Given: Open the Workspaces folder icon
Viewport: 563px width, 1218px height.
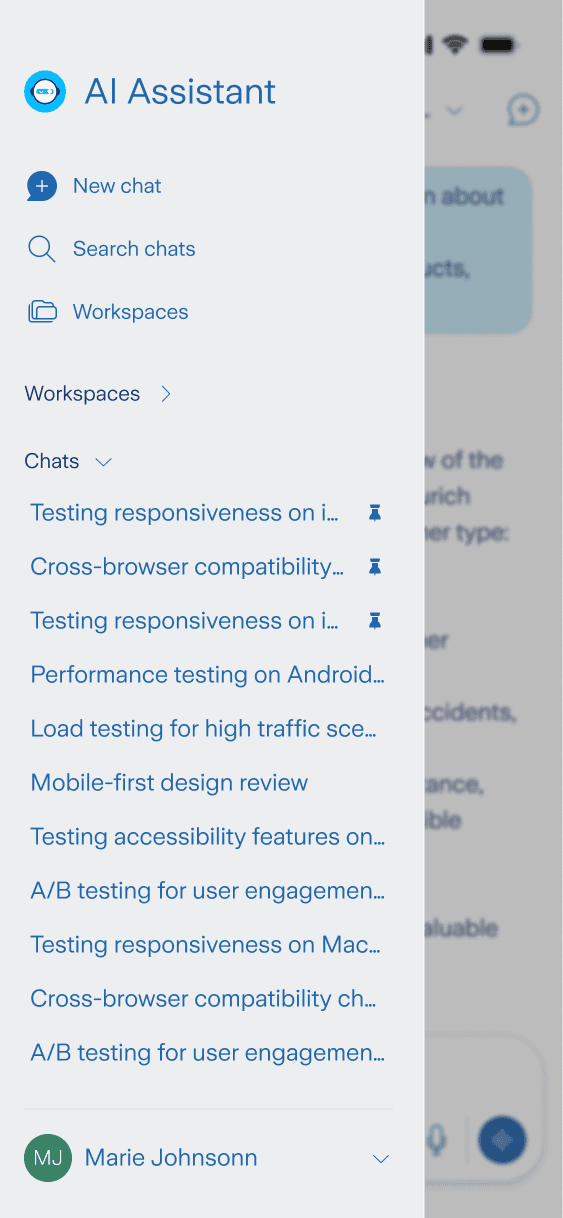Looking at the screenshot, I should point(42,312).
